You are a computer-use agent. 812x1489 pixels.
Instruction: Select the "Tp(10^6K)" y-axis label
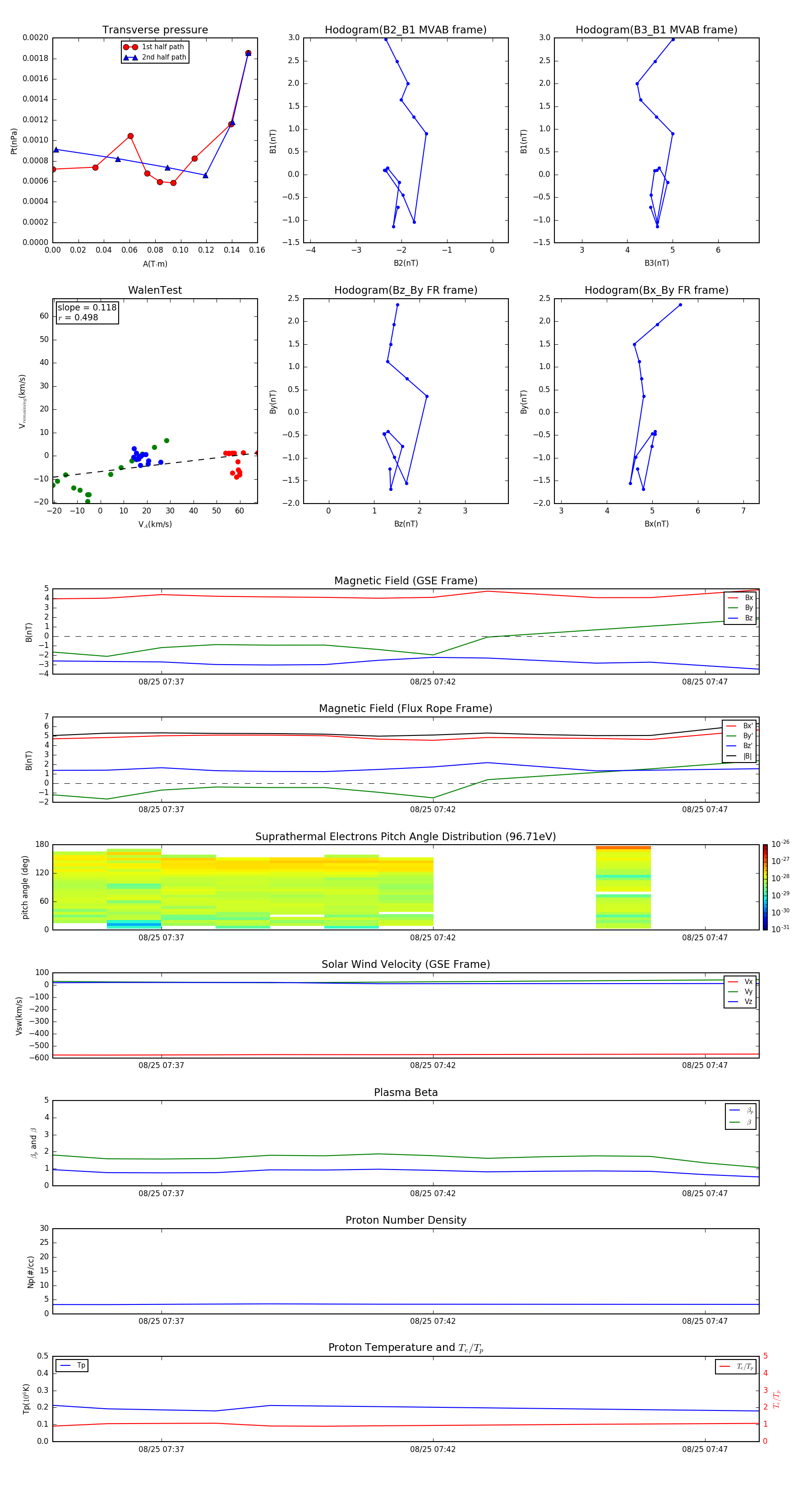tap(26, 1399)
